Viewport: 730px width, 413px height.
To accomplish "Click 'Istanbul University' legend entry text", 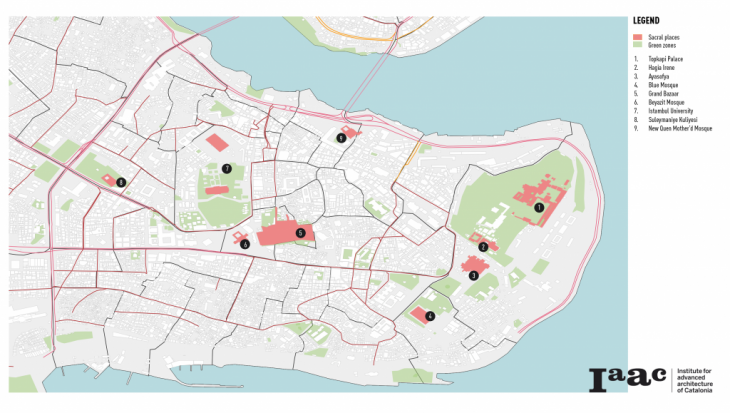I will [x=672, y=111].
